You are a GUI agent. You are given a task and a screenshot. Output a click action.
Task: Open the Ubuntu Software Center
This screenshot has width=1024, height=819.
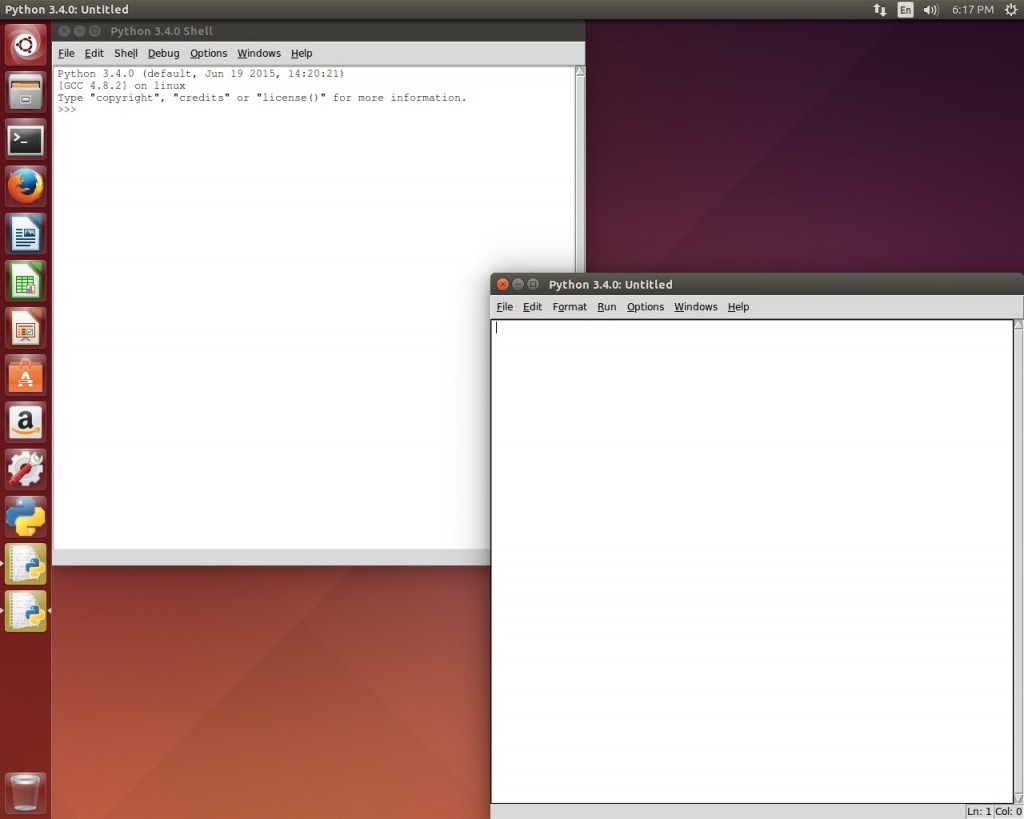pyautogui.click(x=25, y=375)
